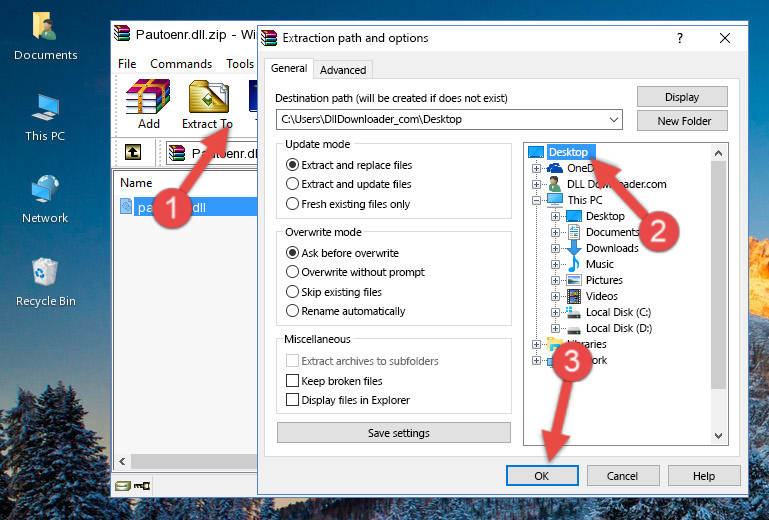769x520 pixels.
Task: Close the Extraction path and options dialog
Action: tap(725, 38)
